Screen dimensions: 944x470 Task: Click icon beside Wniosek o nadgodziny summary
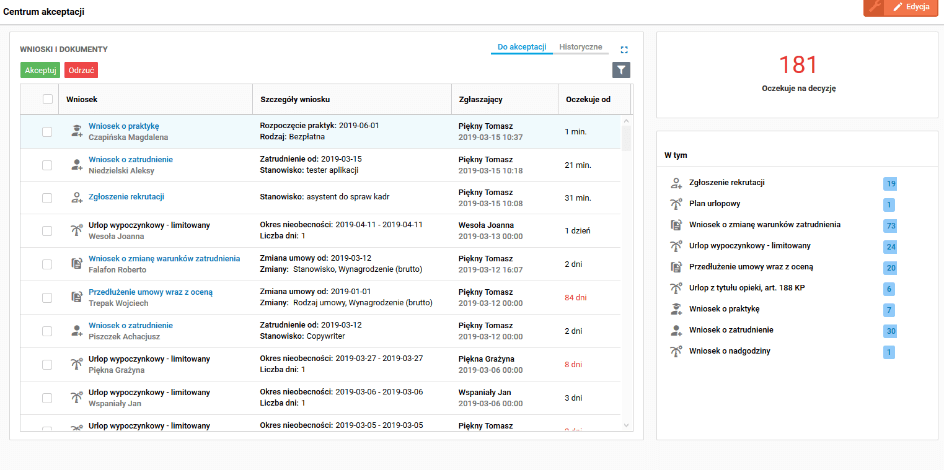[675, 351]
